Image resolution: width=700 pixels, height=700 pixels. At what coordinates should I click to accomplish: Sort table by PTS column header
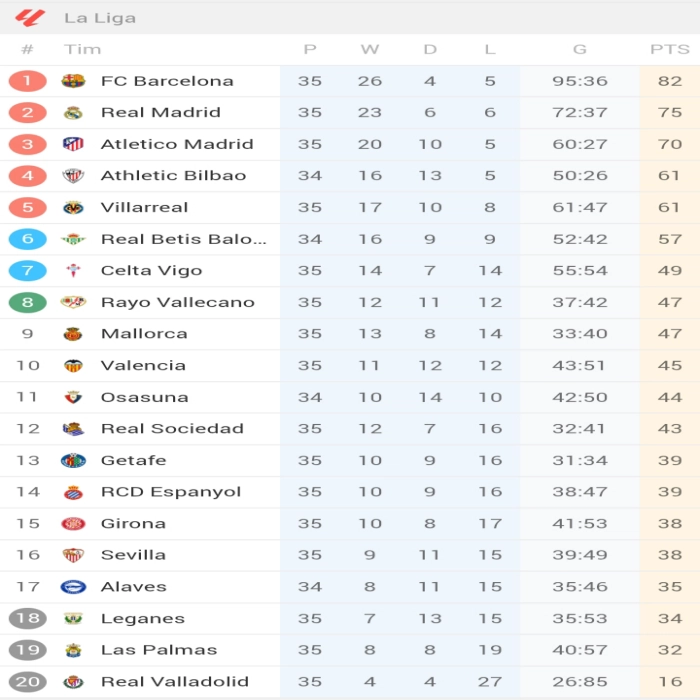coord(669,49)
